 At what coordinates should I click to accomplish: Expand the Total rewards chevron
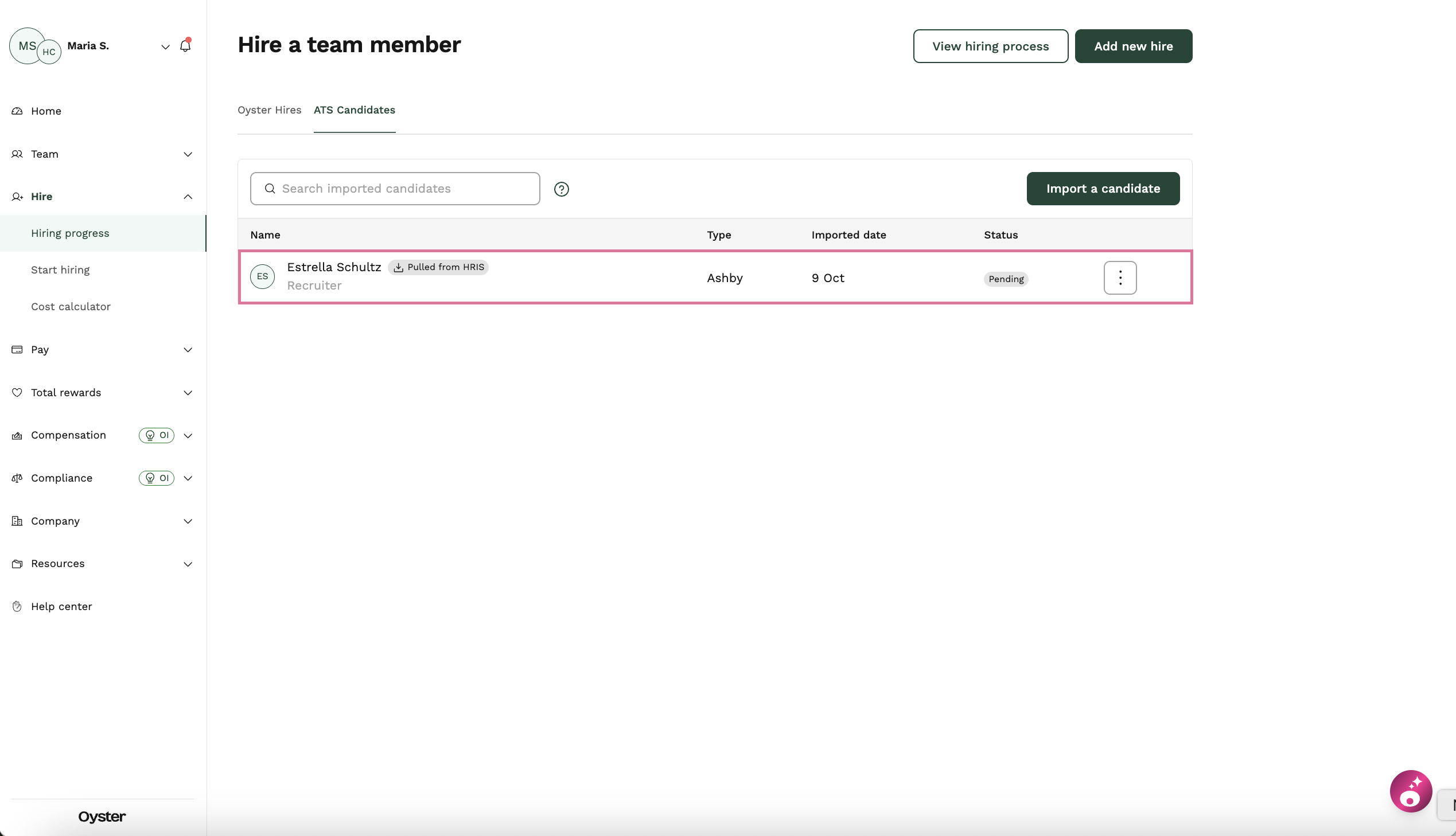click(x=188, y=393)
